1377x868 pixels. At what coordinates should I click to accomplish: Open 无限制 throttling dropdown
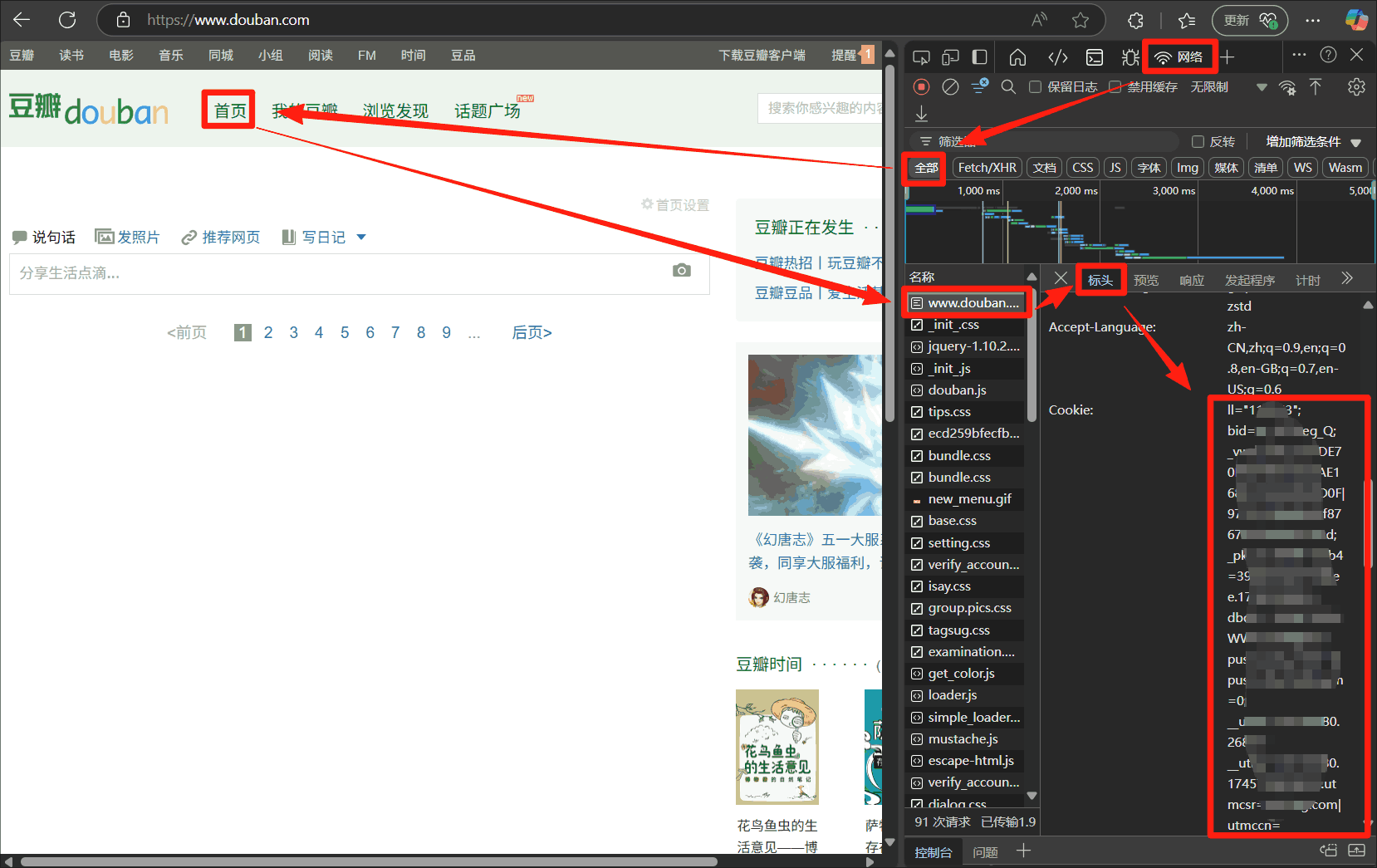click(1228, 86)
